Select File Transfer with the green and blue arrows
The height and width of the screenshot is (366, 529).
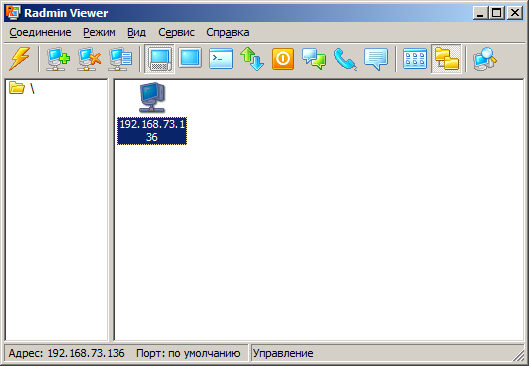click(x=252, y=59)
